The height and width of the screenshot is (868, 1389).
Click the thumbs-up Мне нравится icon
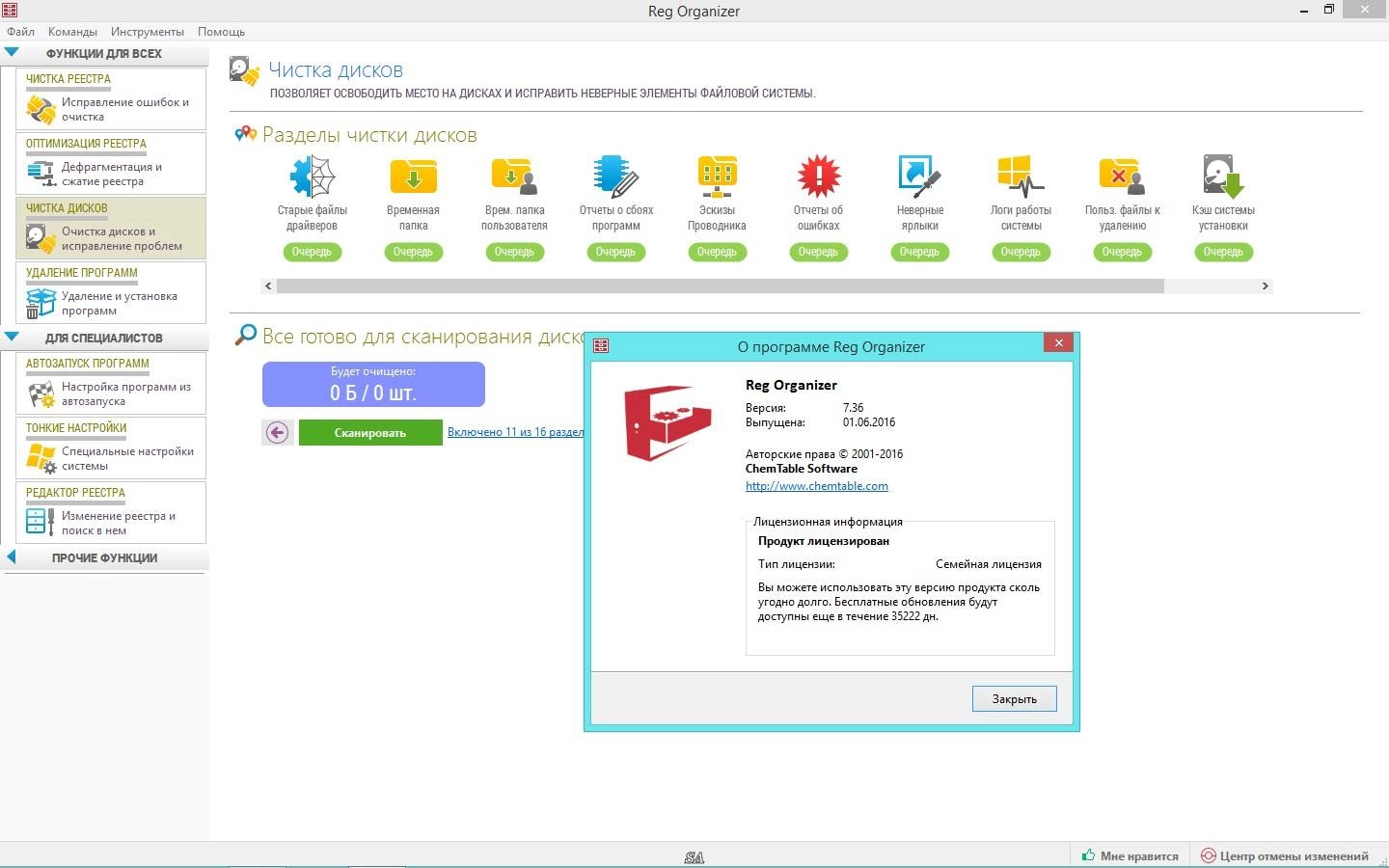coord(1088,855)
